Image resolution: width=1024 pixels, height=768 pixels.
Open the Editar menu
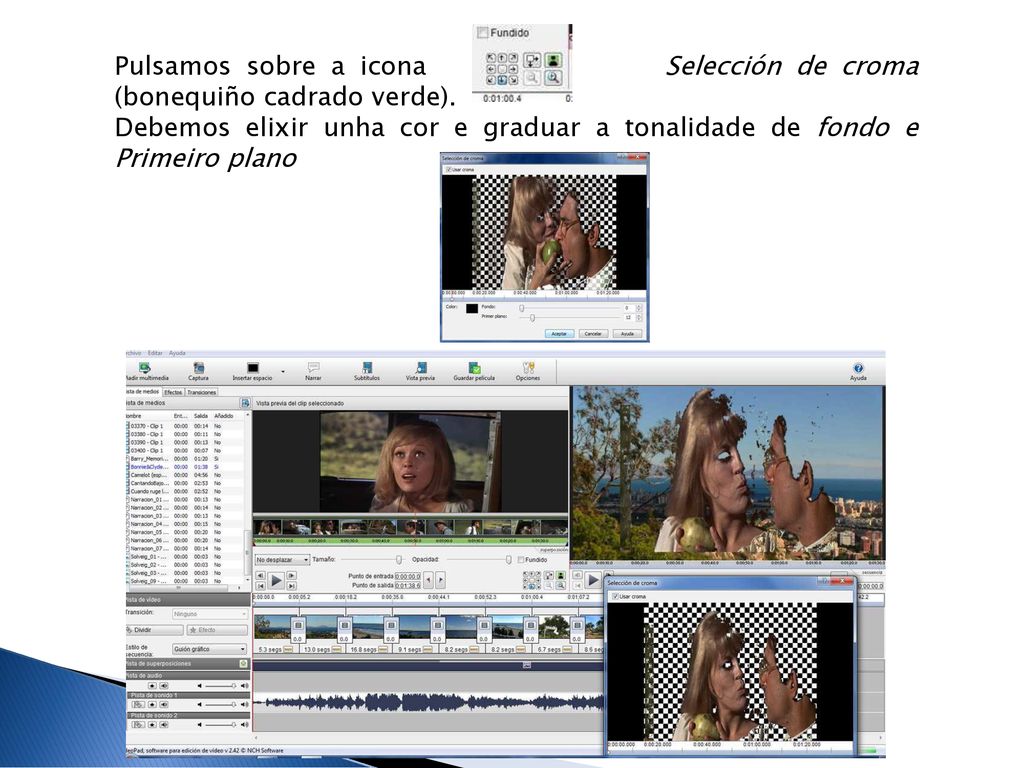pos(155,353)
